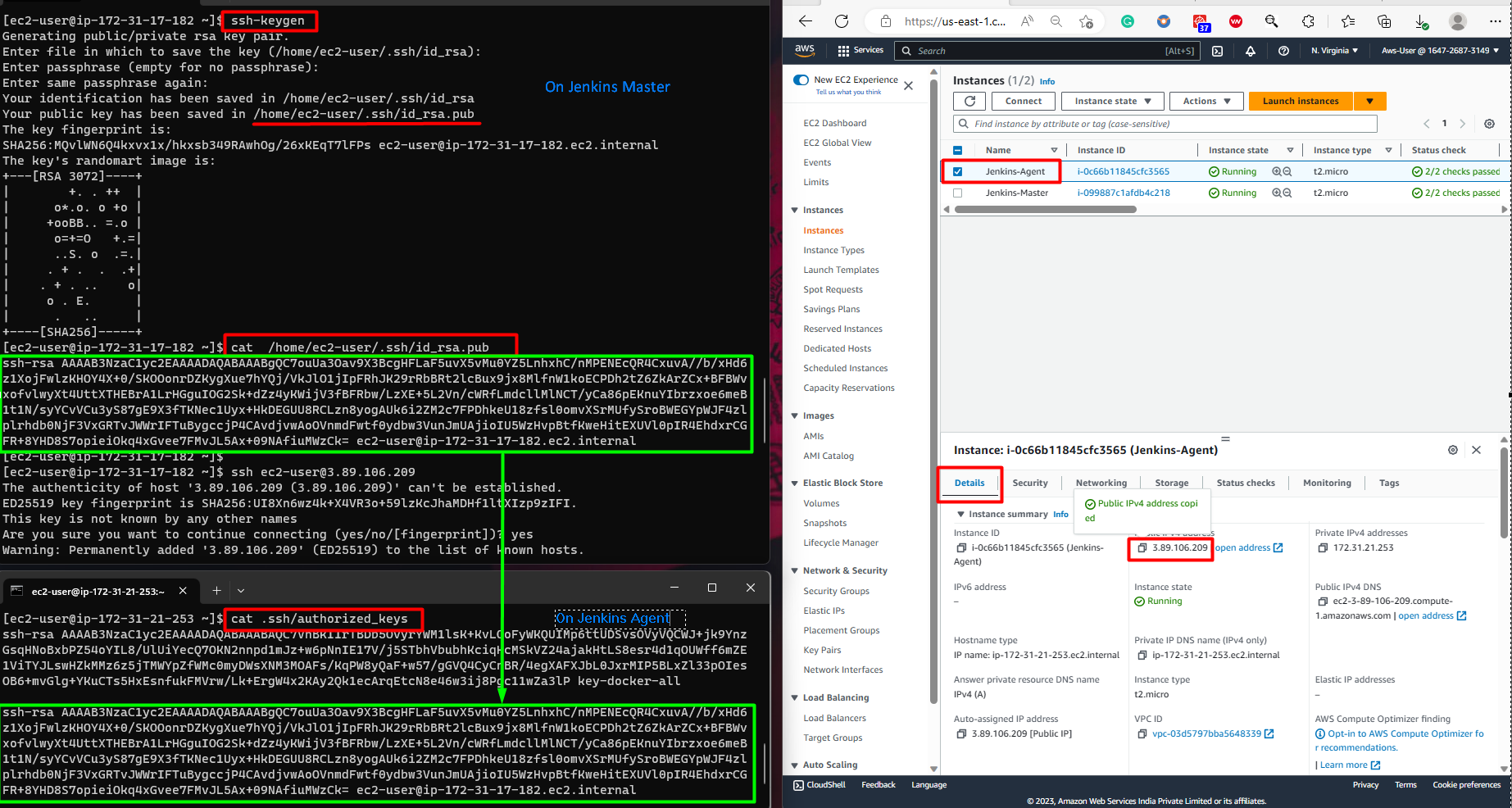Click the browser back arrow

coord(806,21)
